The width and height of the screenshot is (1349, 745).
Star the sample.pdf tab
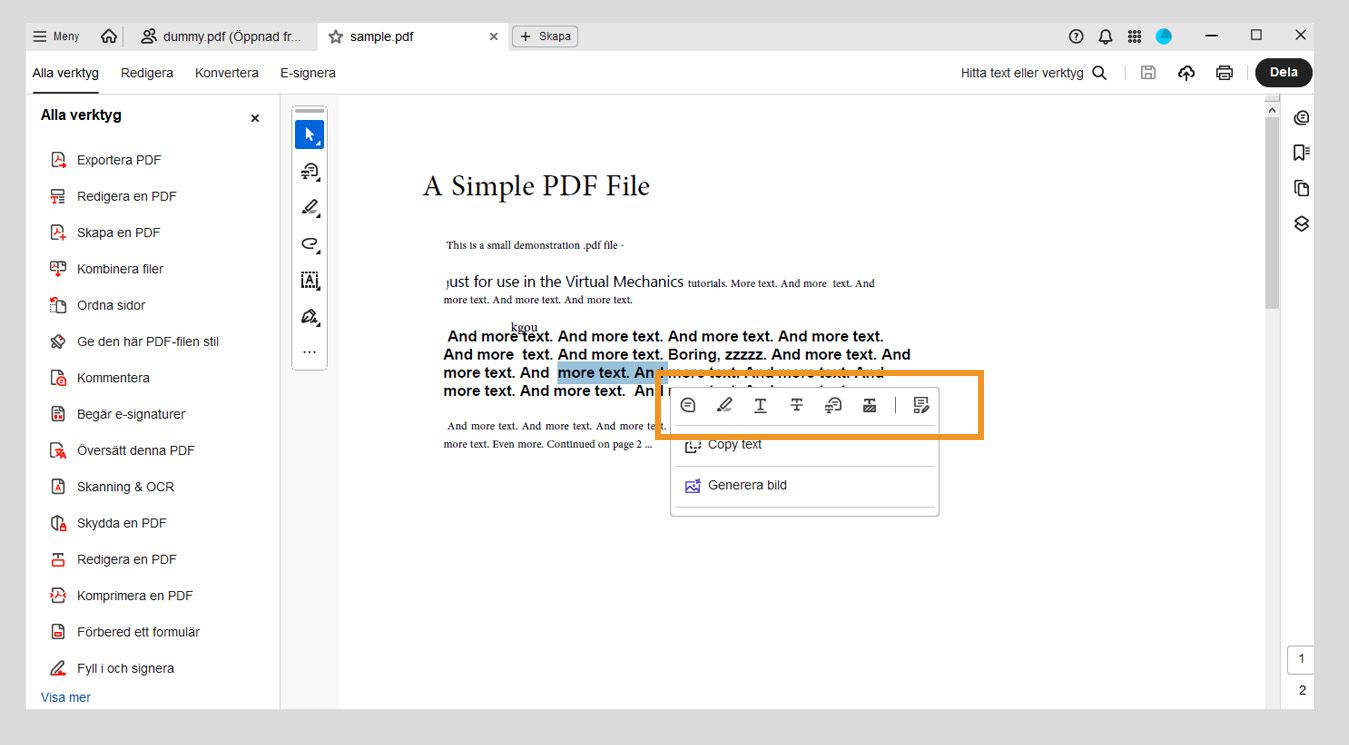tap(336, 36)
